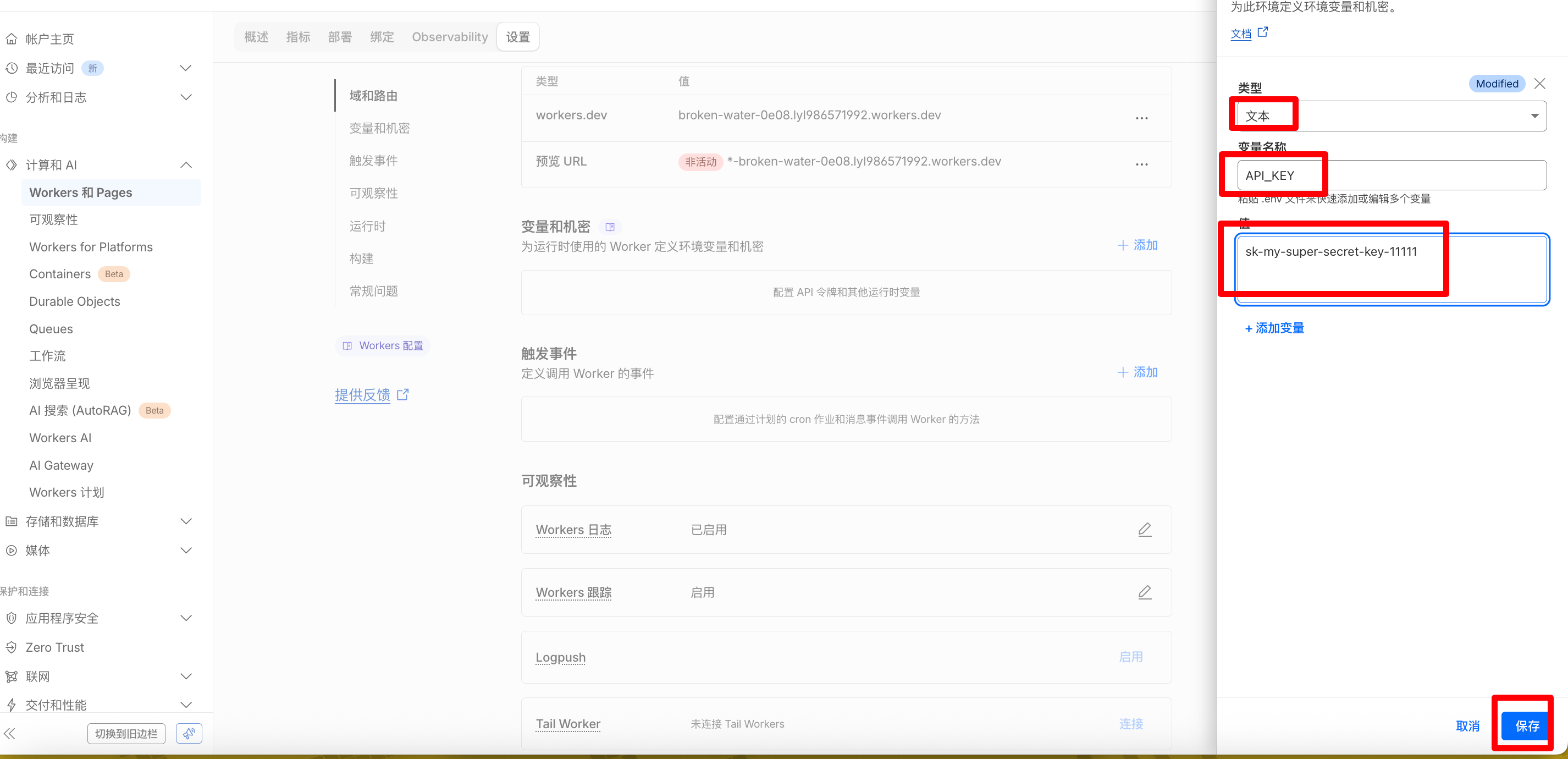Click the 添加变量 link

coord(1274,328)
